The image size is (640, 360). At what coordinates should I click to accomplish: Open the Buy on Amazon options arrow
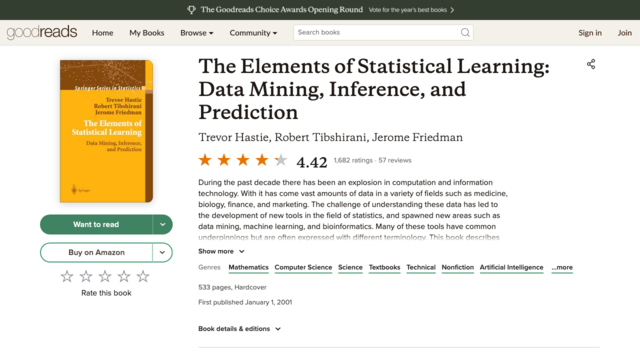tap(162, 252)
